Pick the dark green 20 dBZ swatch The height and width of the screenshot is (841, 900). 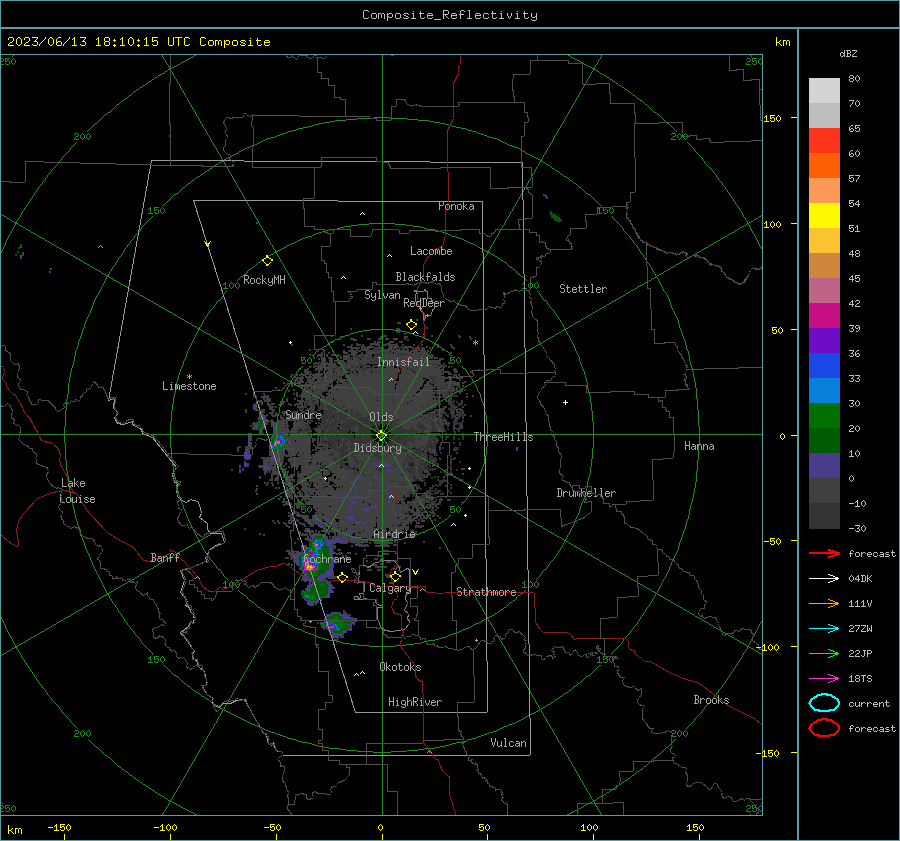(x=824, y=440)
